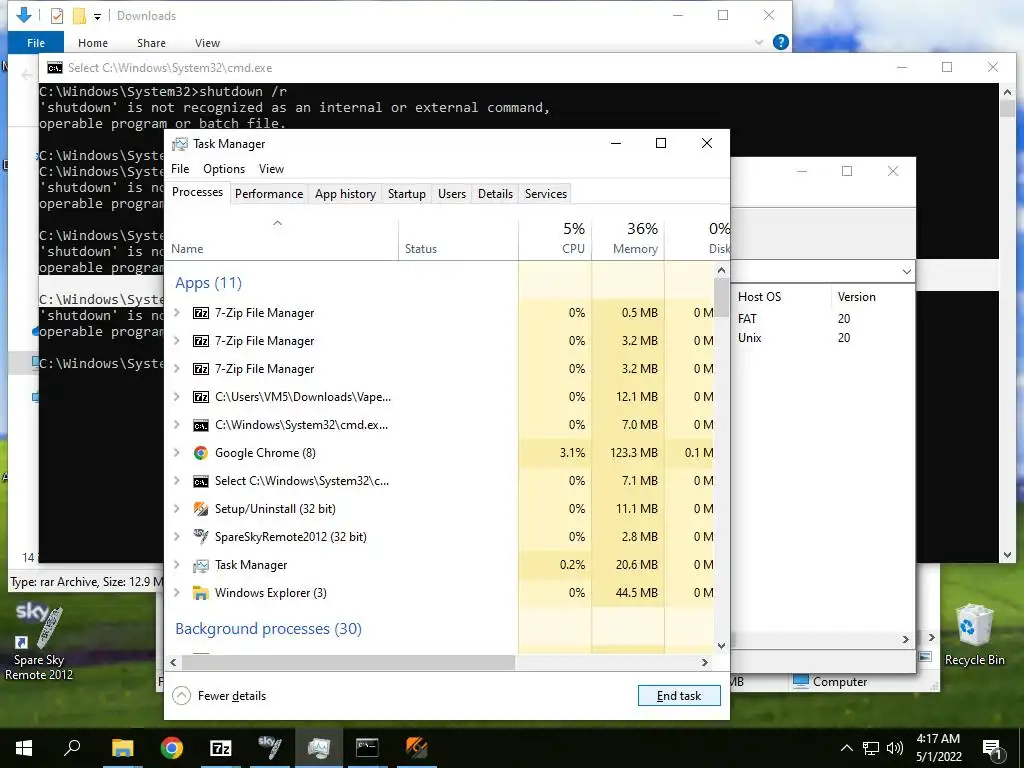
Task: Open the network tray icon
Action: click(x=871, y=748)
